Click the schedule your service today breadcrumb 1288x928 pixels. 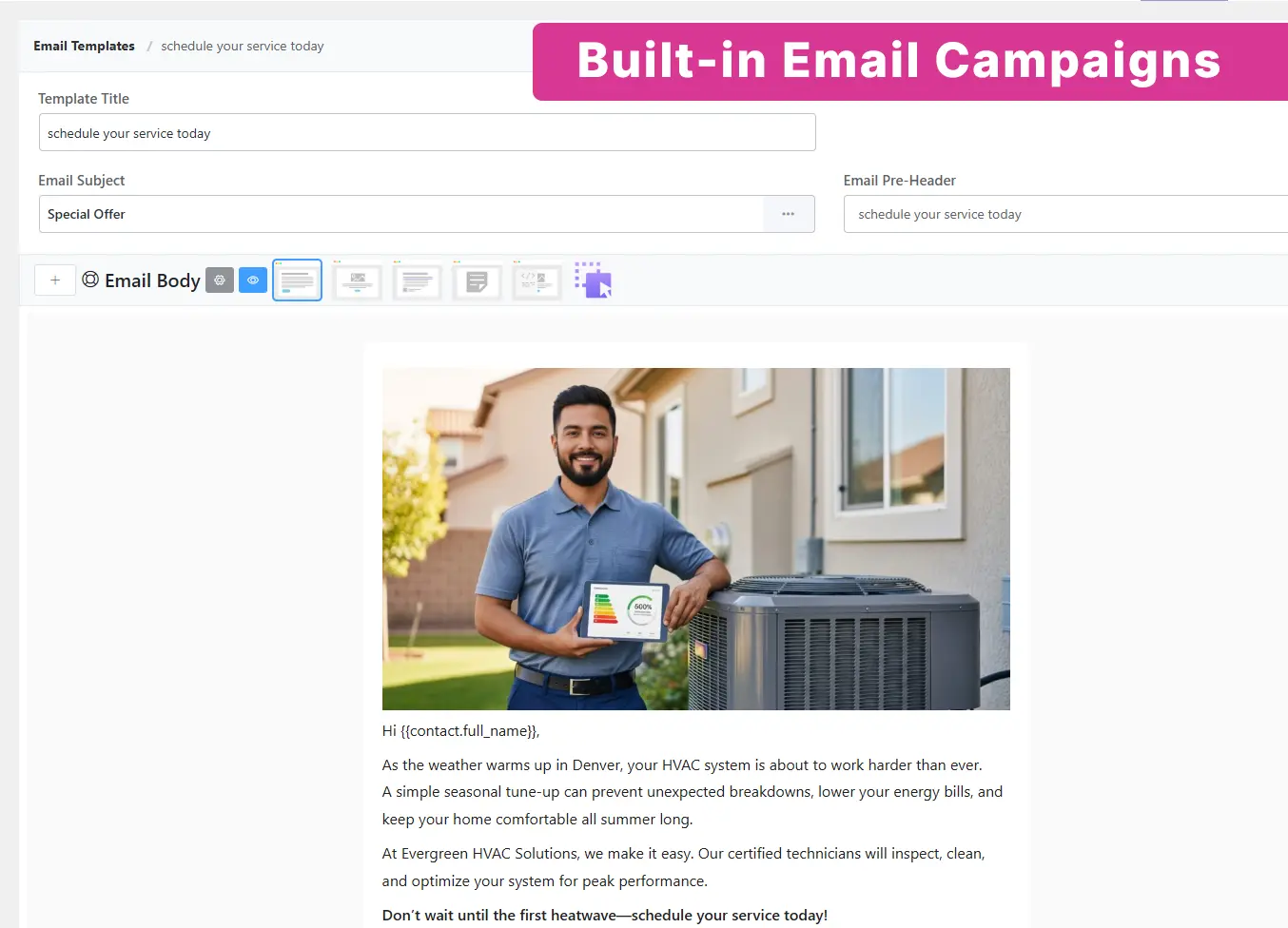pyautogui.click(x=243, y=46)
